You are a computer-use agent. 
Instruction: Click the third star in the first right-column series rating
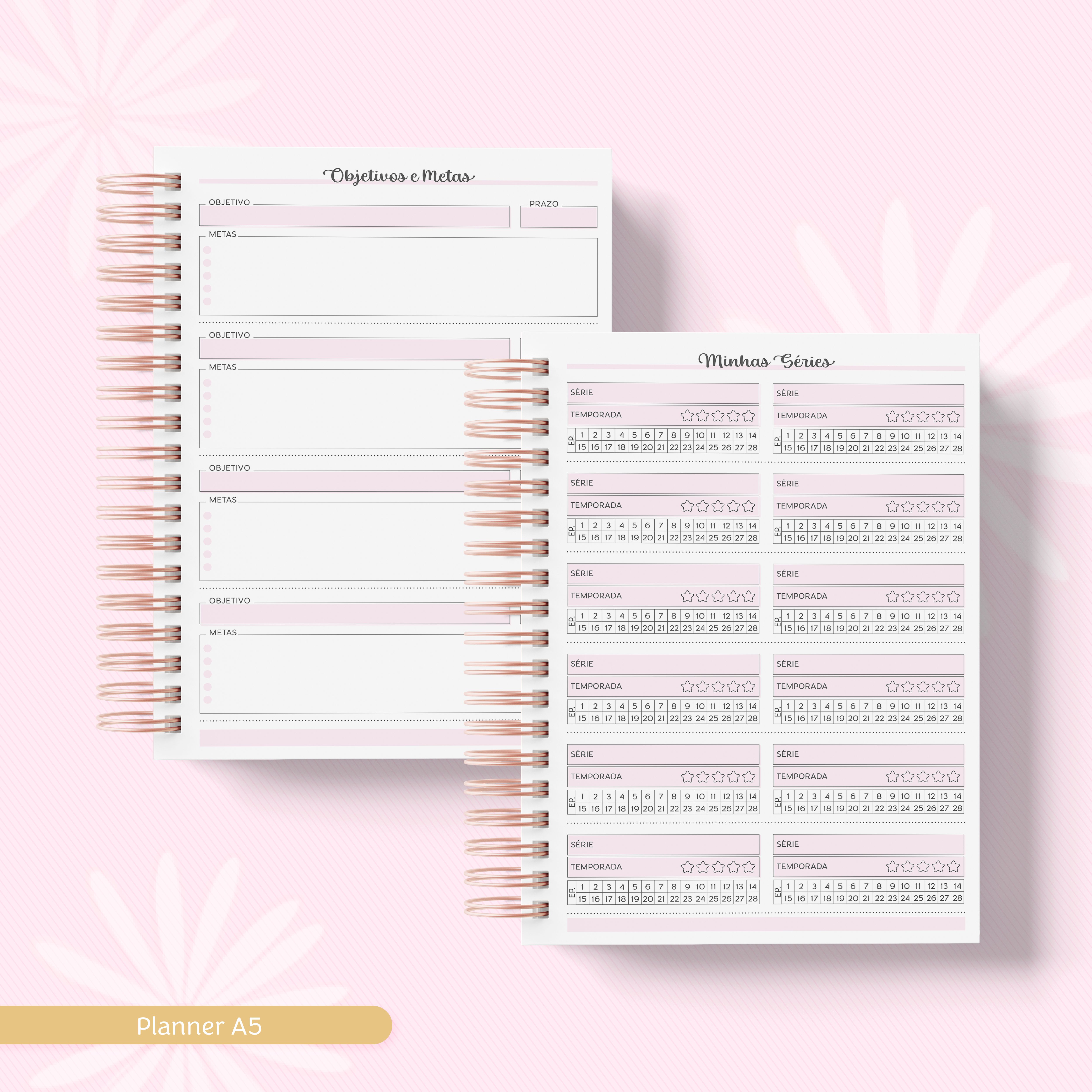click(x=923, y=417)
